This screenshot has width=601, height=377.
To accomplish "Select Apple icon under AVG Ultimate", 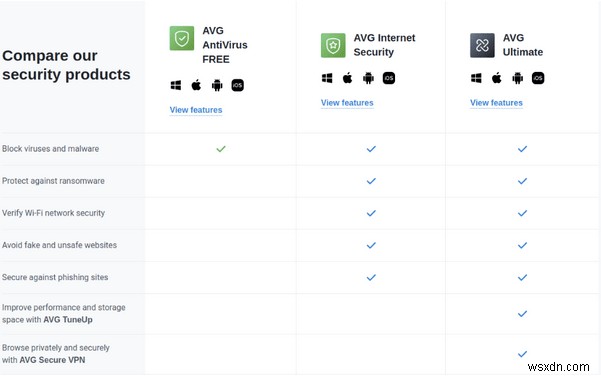I will coord(497,78).
